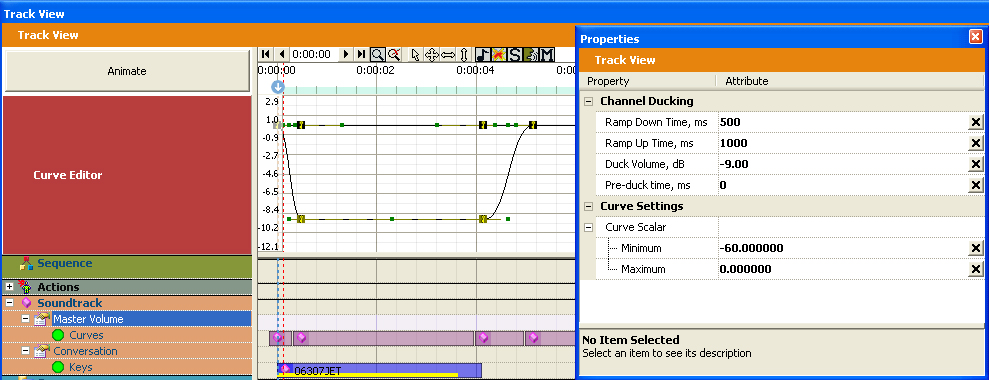Expand the Actions track group
This screenshot has height=380, width=989.
pos(9,287)
